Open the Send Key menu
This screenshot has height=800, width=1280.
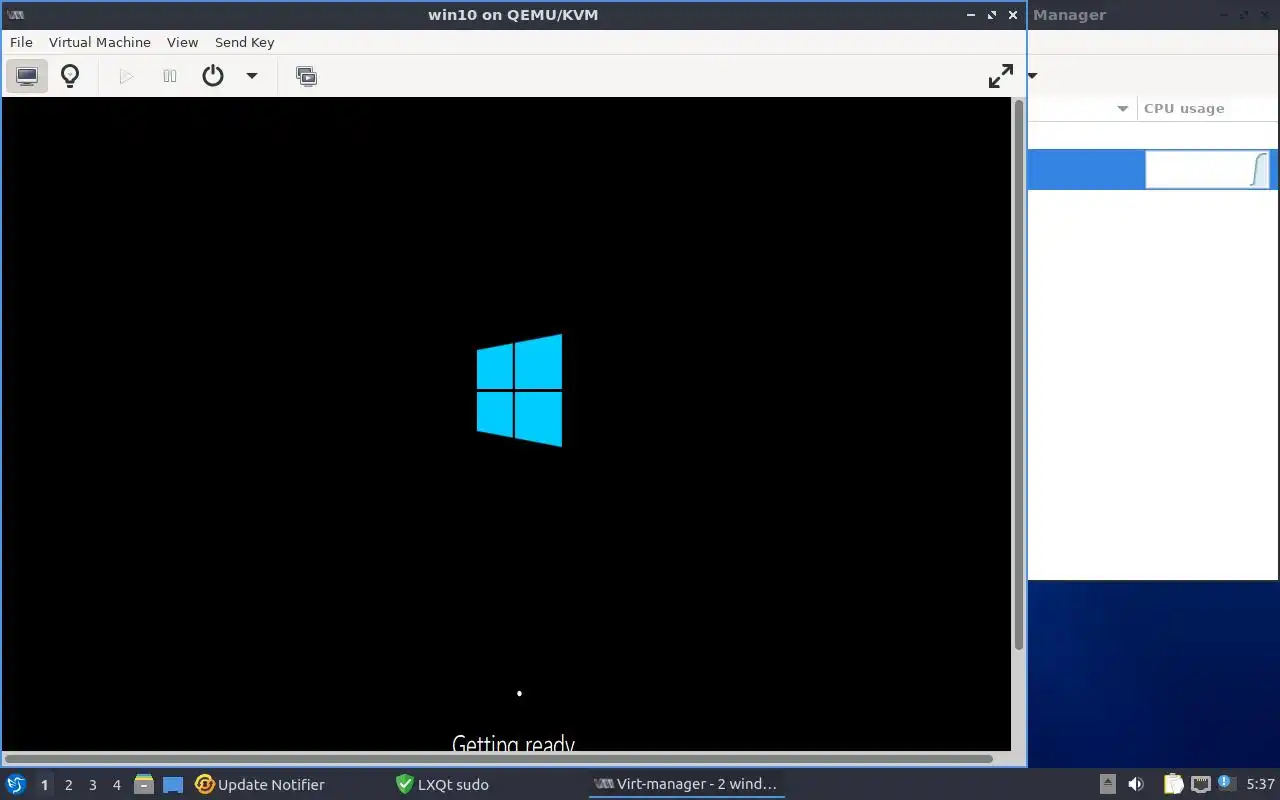tap(244, 42)
